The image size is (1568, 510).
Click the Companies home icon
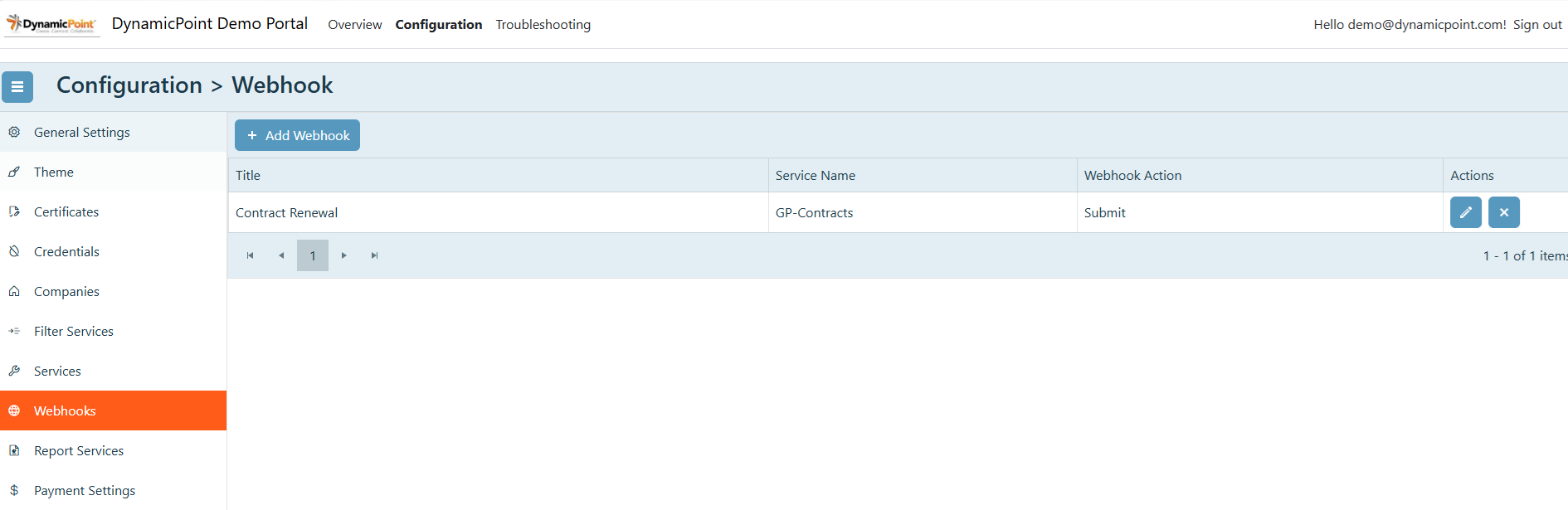click(14, 291)
